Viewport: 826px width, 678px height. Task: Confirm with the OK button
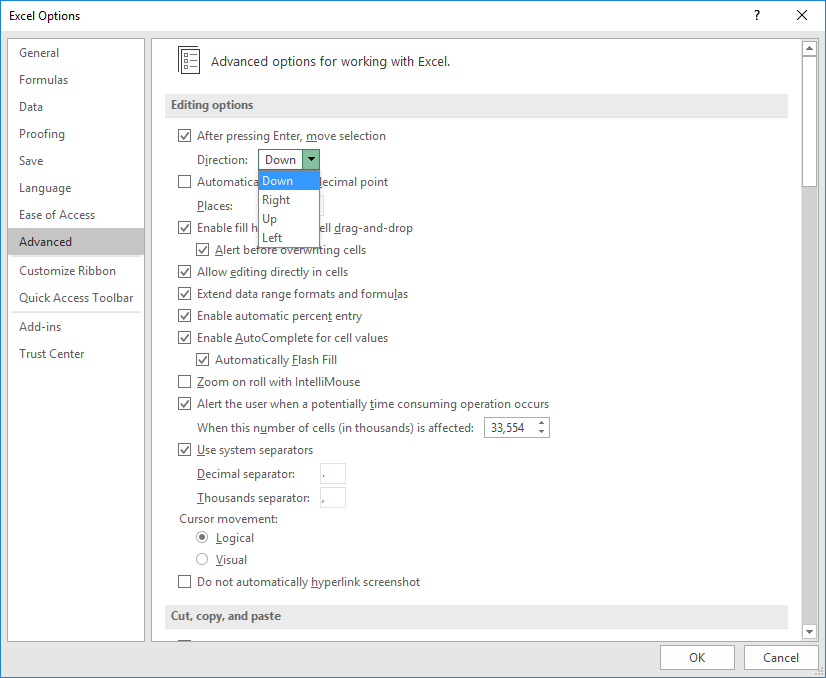pyautogui.click(x=697, y=657)
